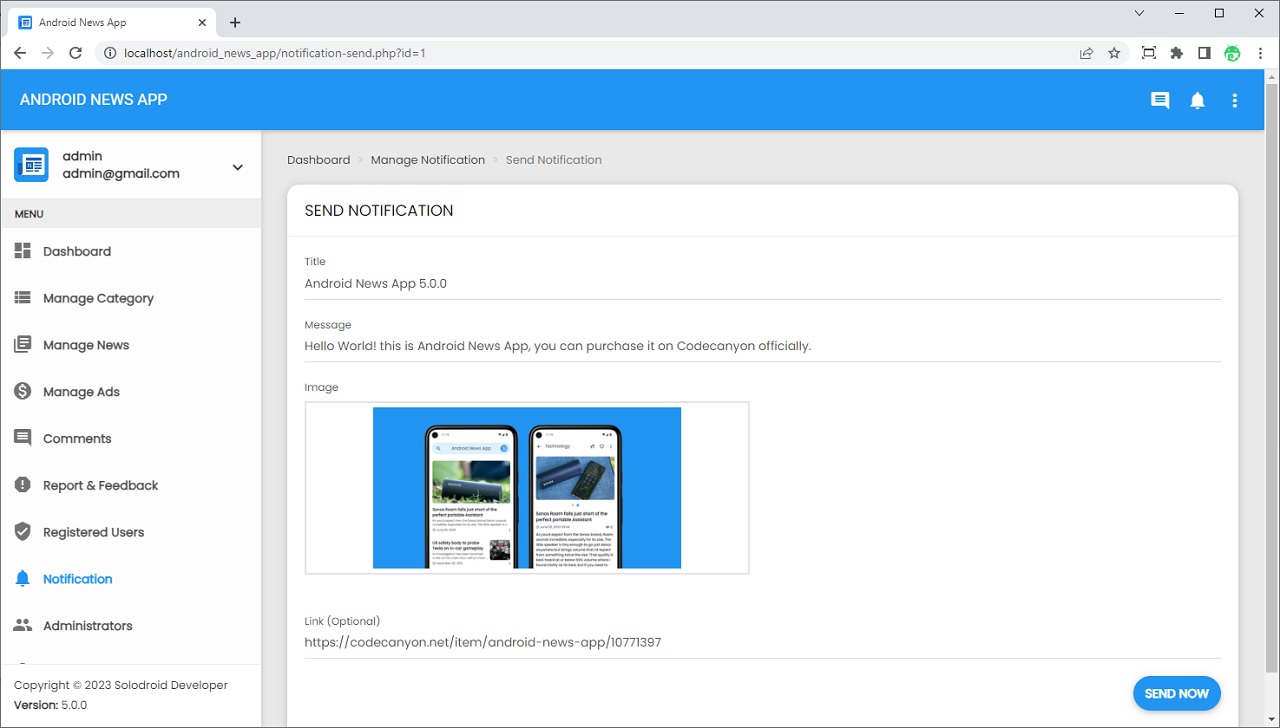The width and height of the screenshot is (1280, 728).
Task: Click the Manage Ads dollar icon
Action: tap(22, 392)
